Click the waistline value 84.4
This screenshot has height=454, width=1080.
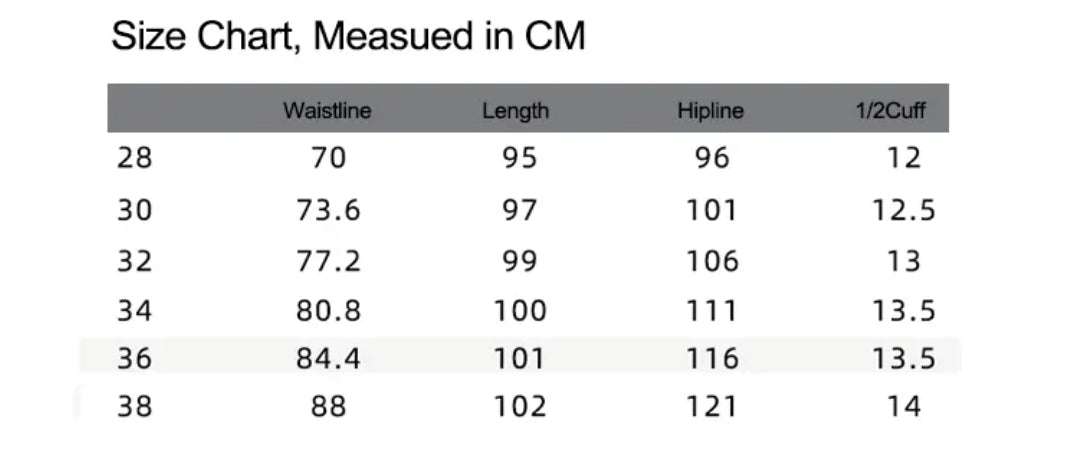point(328,358)
